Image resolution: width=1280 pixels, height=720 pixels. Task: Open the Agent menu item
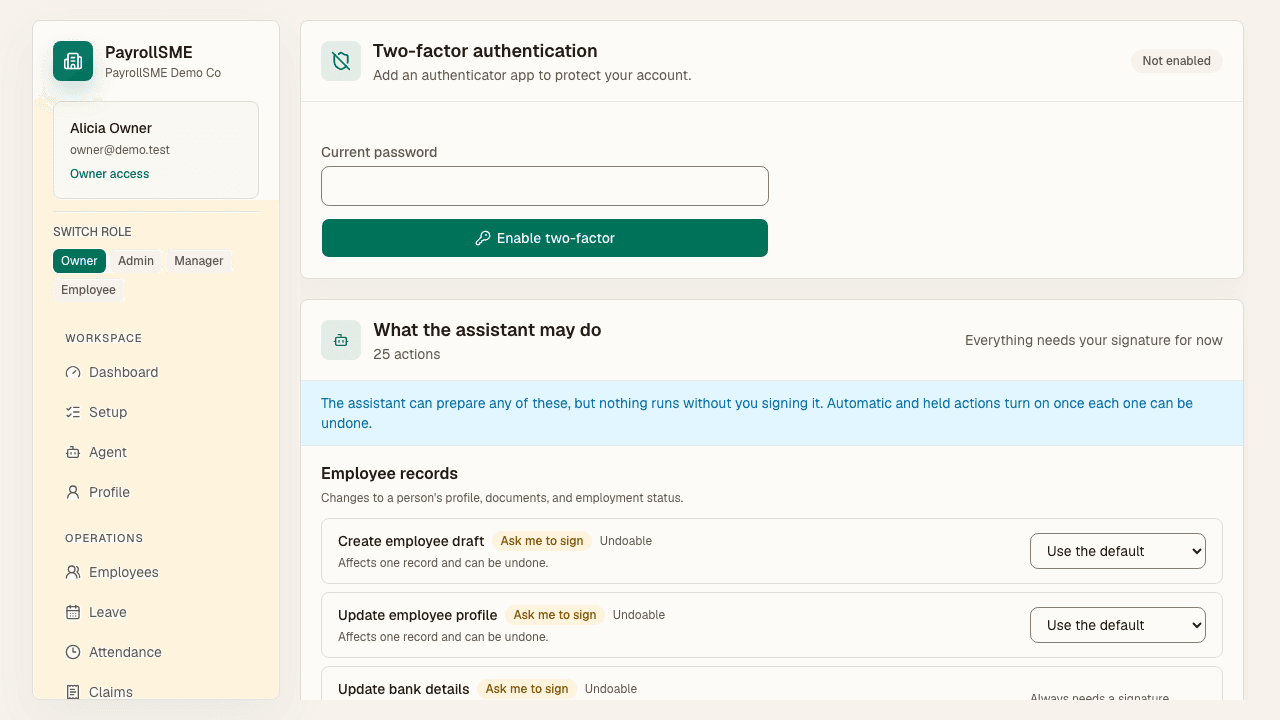156,452
